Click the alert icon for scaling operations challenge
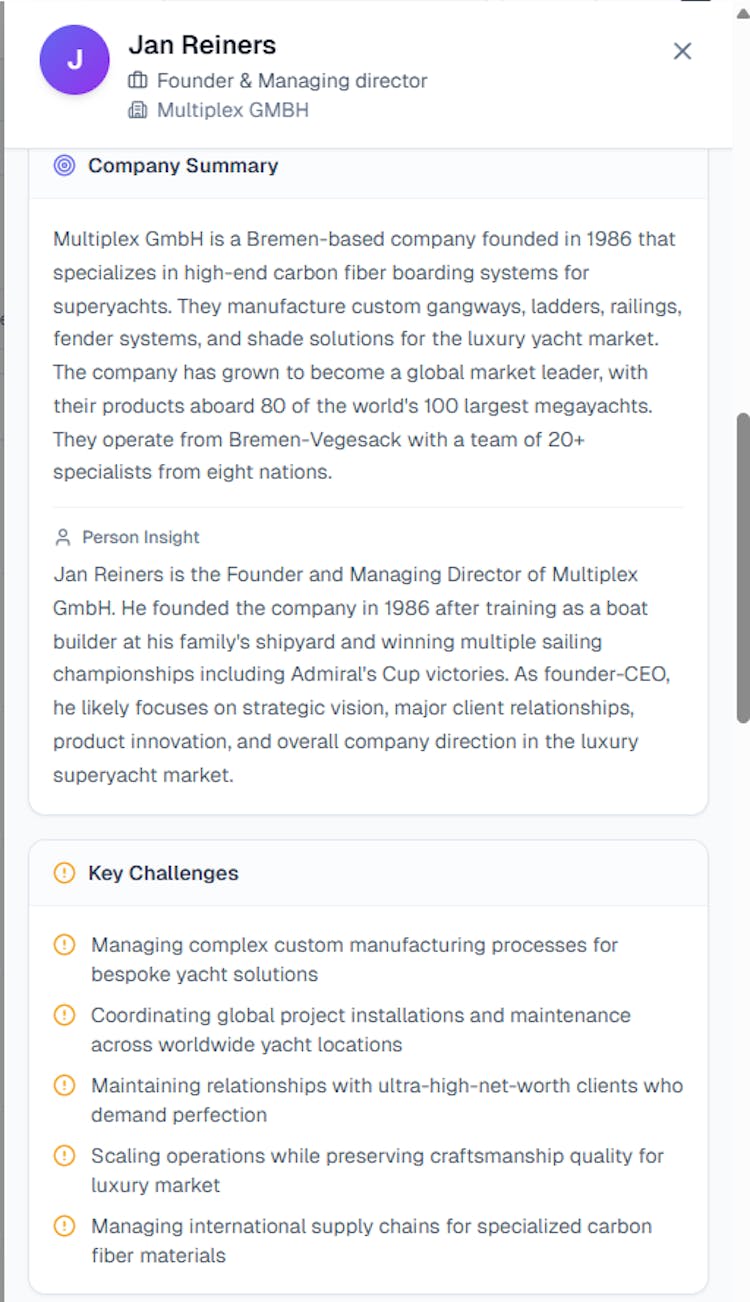Image resolution: width=750 pixels, height=1302 pixels. click(x=64, y=1156)
